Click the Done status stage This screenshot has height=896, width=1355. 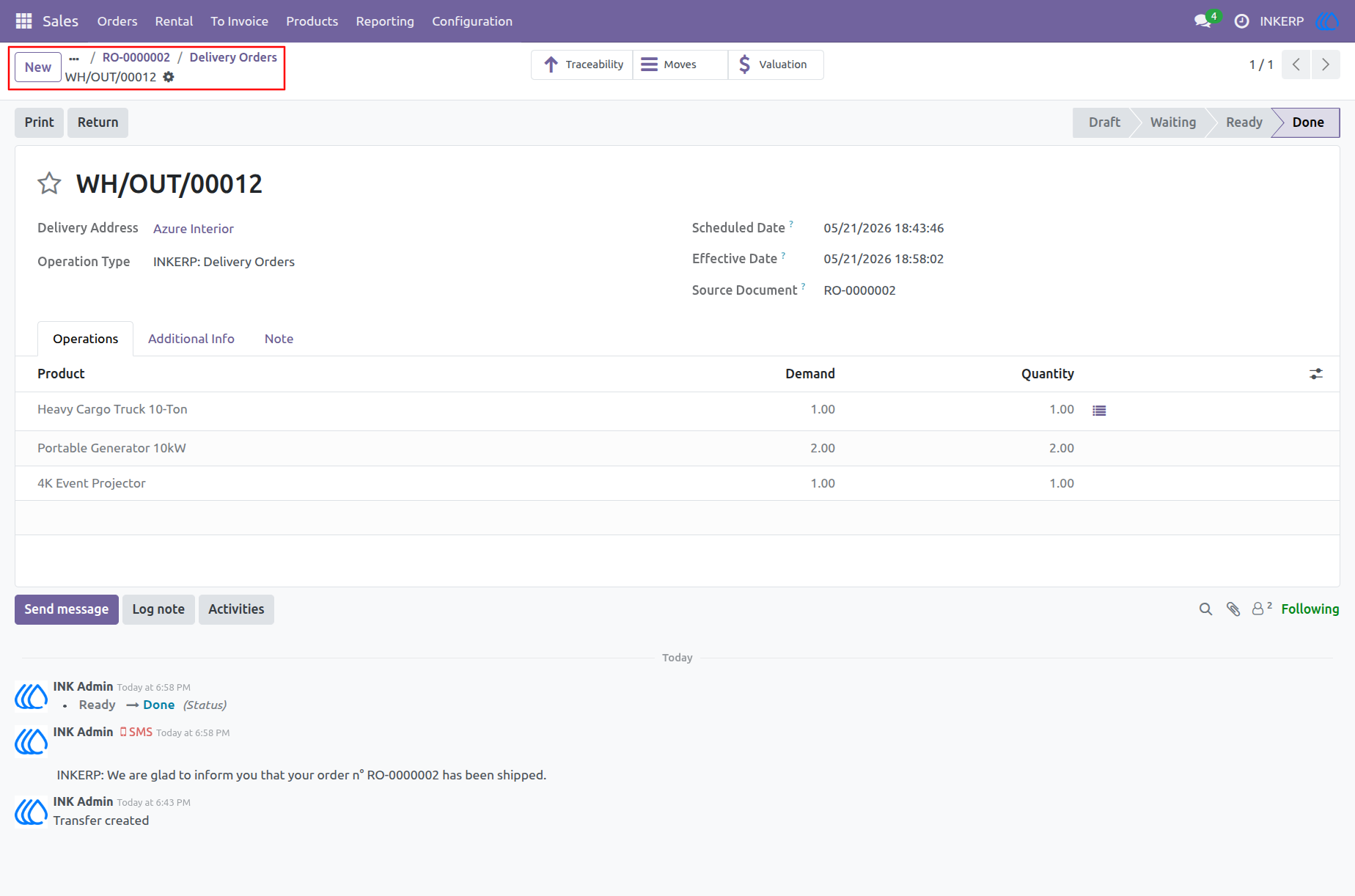1307,122
